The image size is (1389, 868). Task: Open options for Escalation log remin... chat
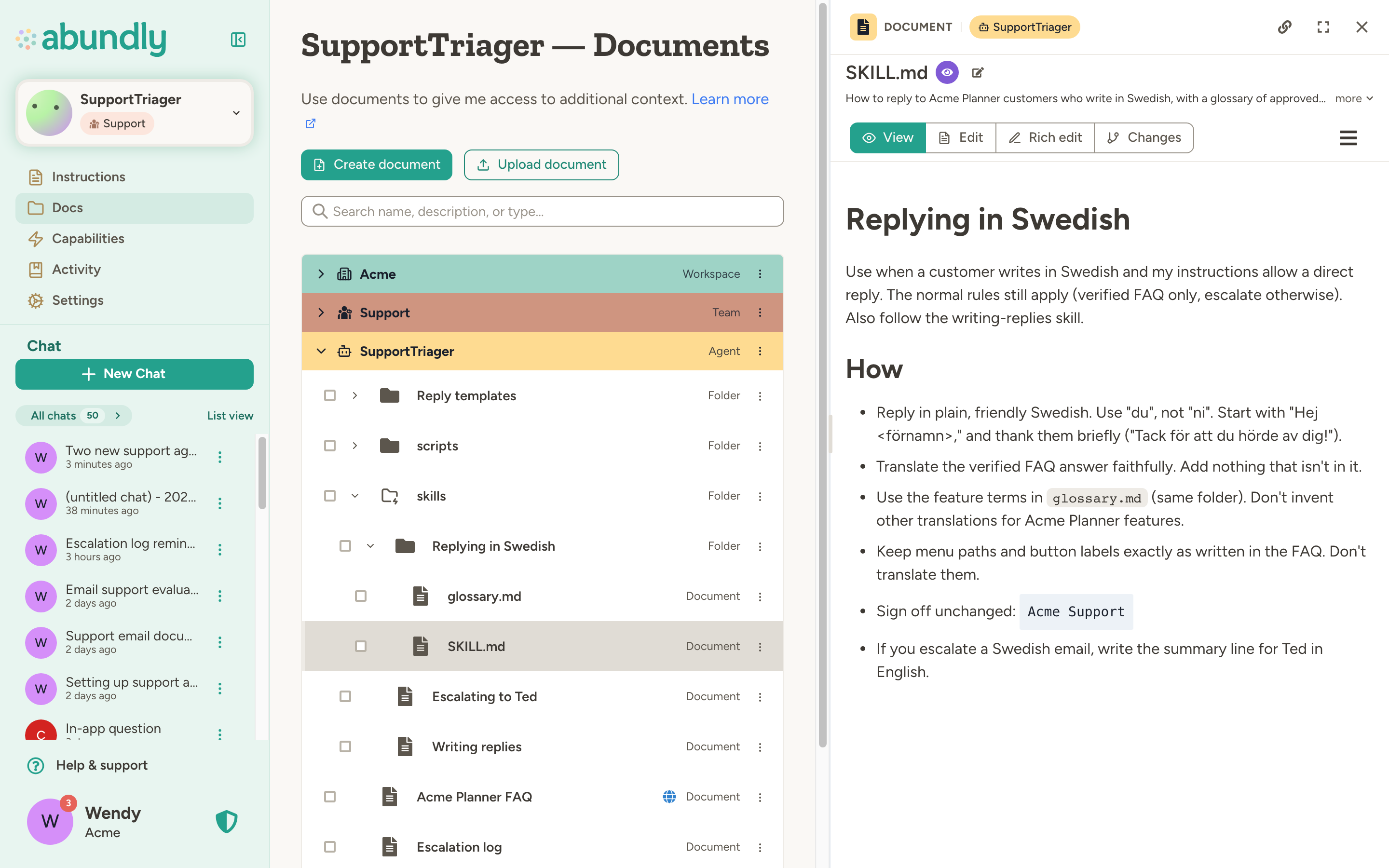tap(219, 549)
